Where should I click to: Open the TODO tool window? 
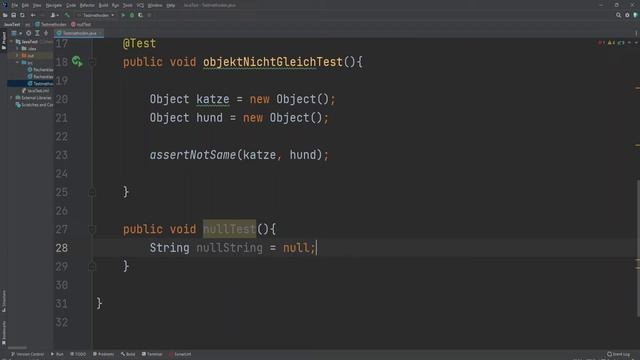tap(78, 354)
